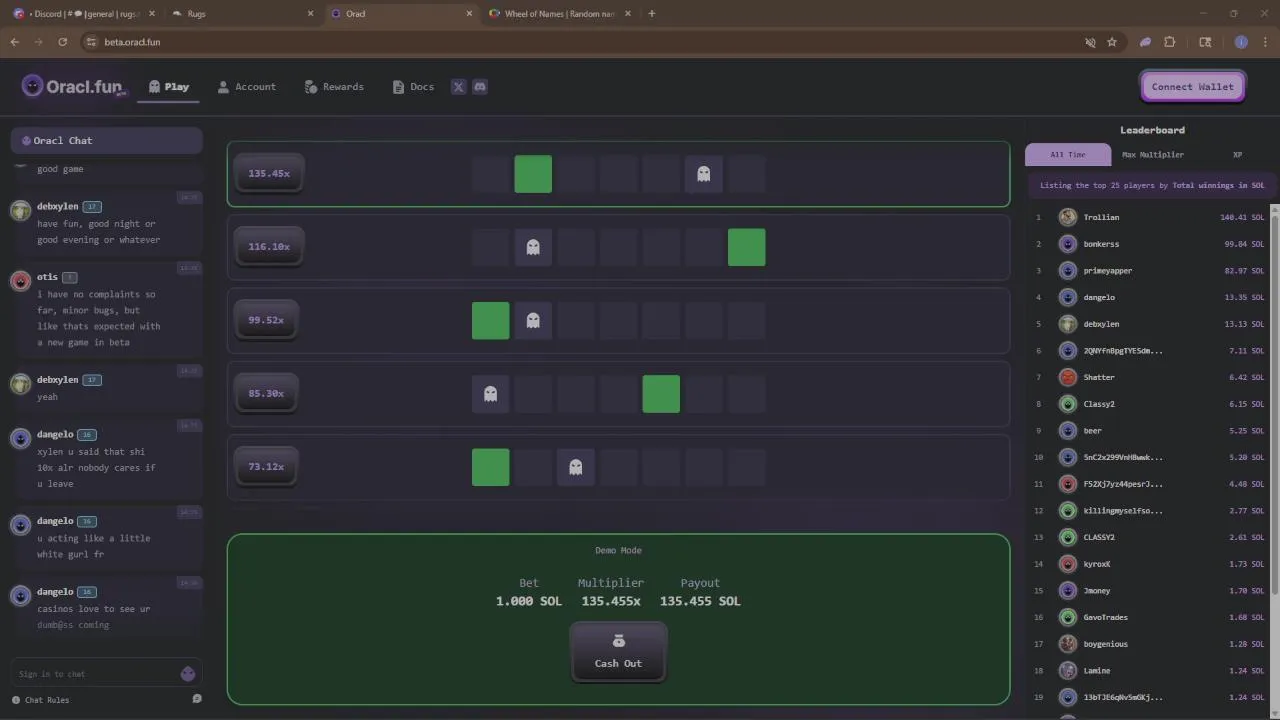The height and width of the screenshot is (720, 1280).
Task: Close the Wheel of Names browser tab
Action: click(628, 14)
